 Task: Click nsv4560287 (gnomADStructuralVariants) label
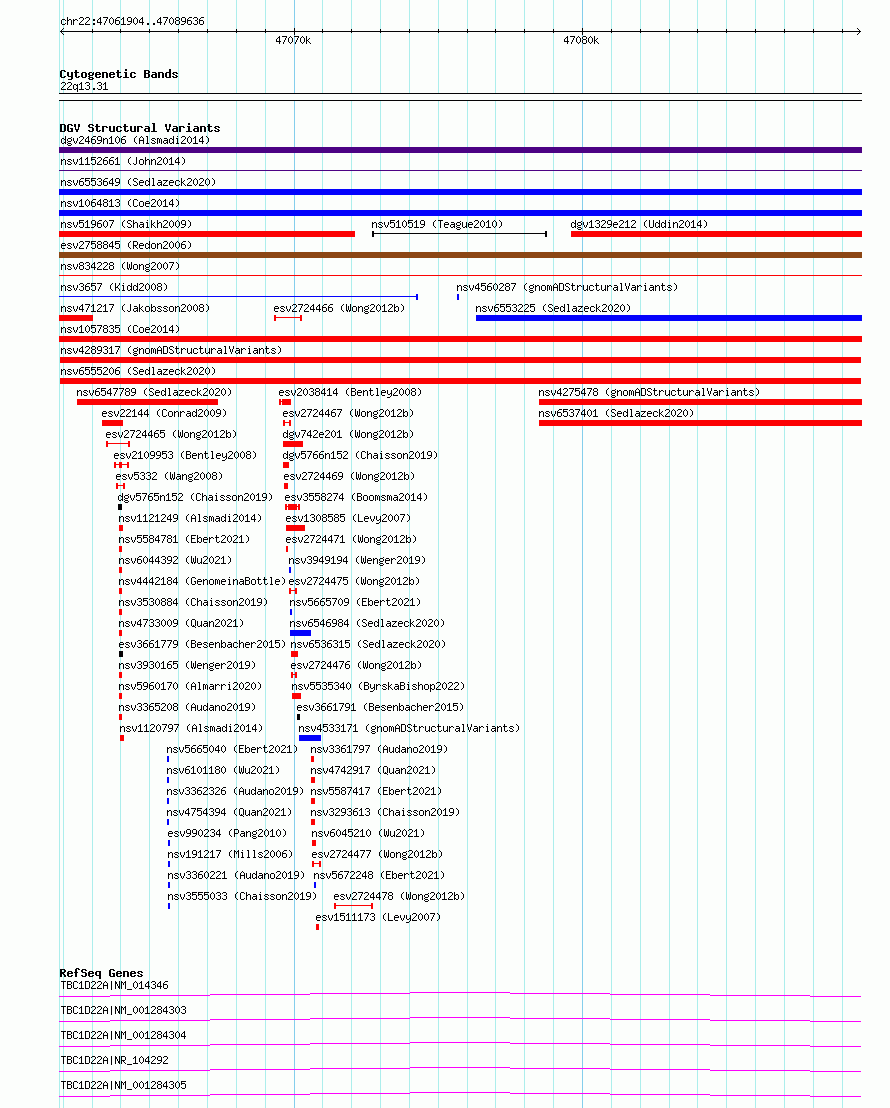click(567, 288)
